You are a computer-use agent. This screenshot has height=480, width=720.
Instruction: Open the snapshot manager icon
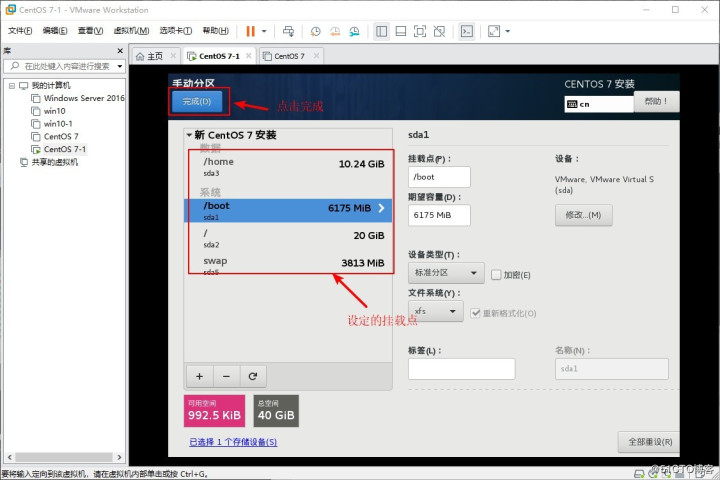click(x=354, y=31)
